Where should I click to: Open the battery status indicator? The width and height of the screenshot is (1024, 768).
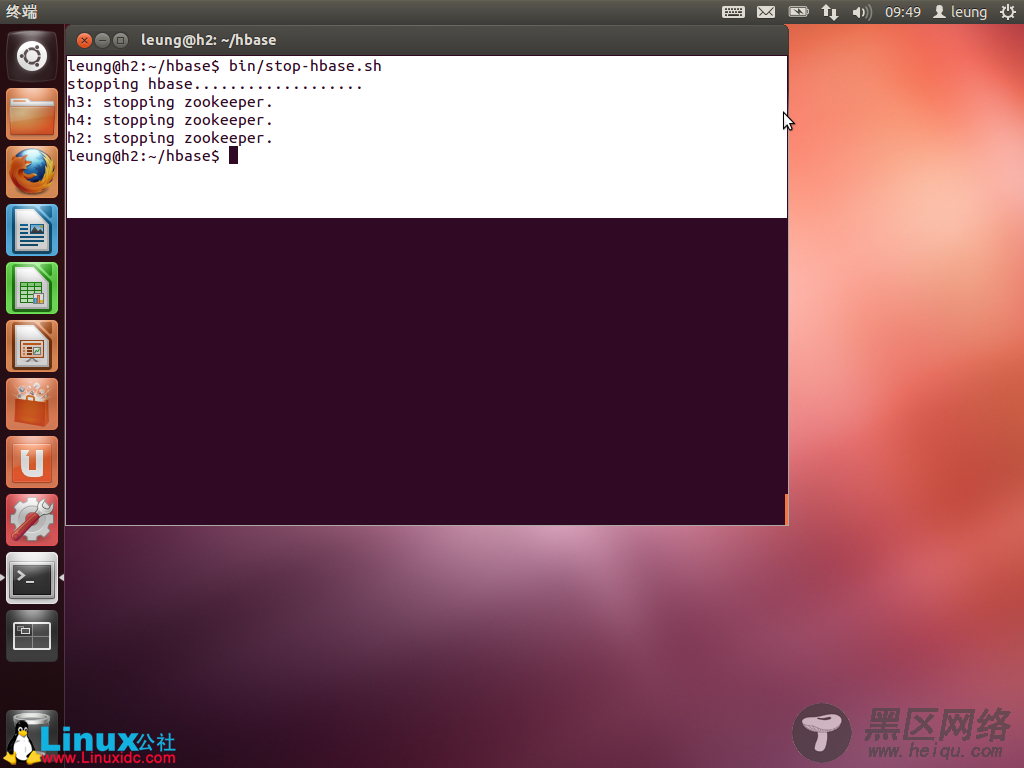(798, 12)
